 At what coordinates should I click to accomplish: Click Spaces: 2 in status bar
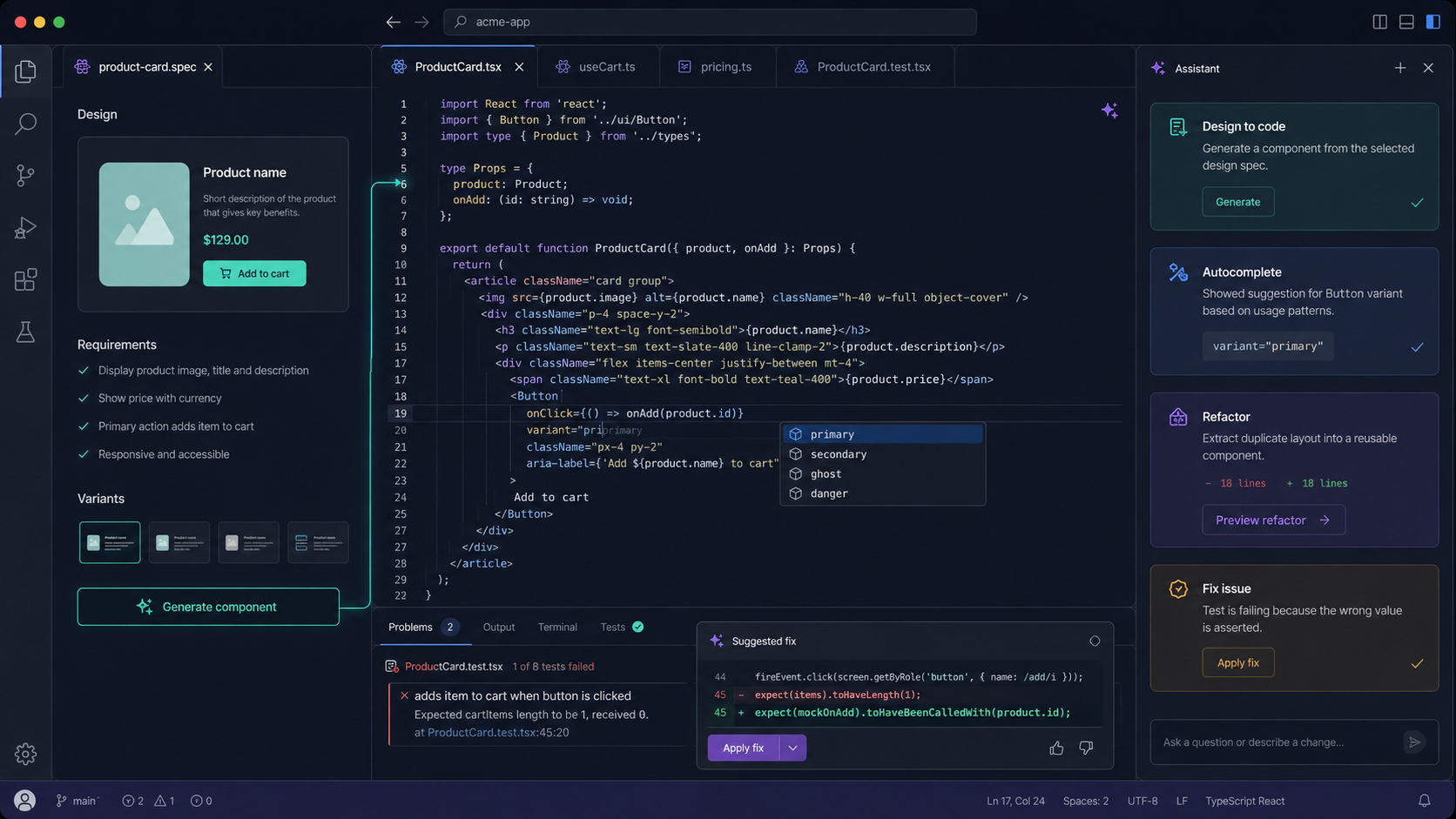click(1085, 801)
